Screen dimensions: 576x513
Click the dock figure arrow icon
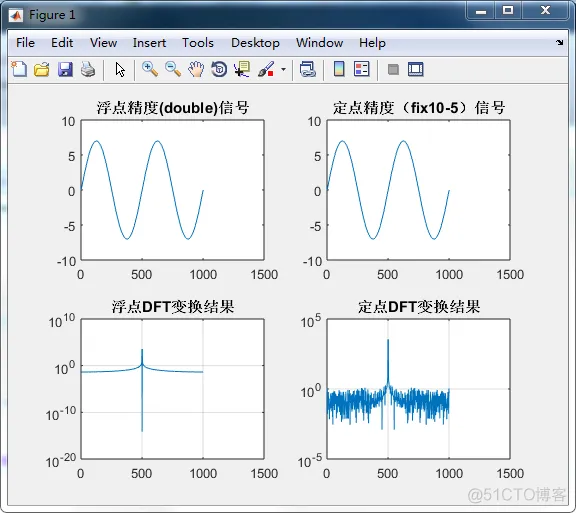click(559, 43)
